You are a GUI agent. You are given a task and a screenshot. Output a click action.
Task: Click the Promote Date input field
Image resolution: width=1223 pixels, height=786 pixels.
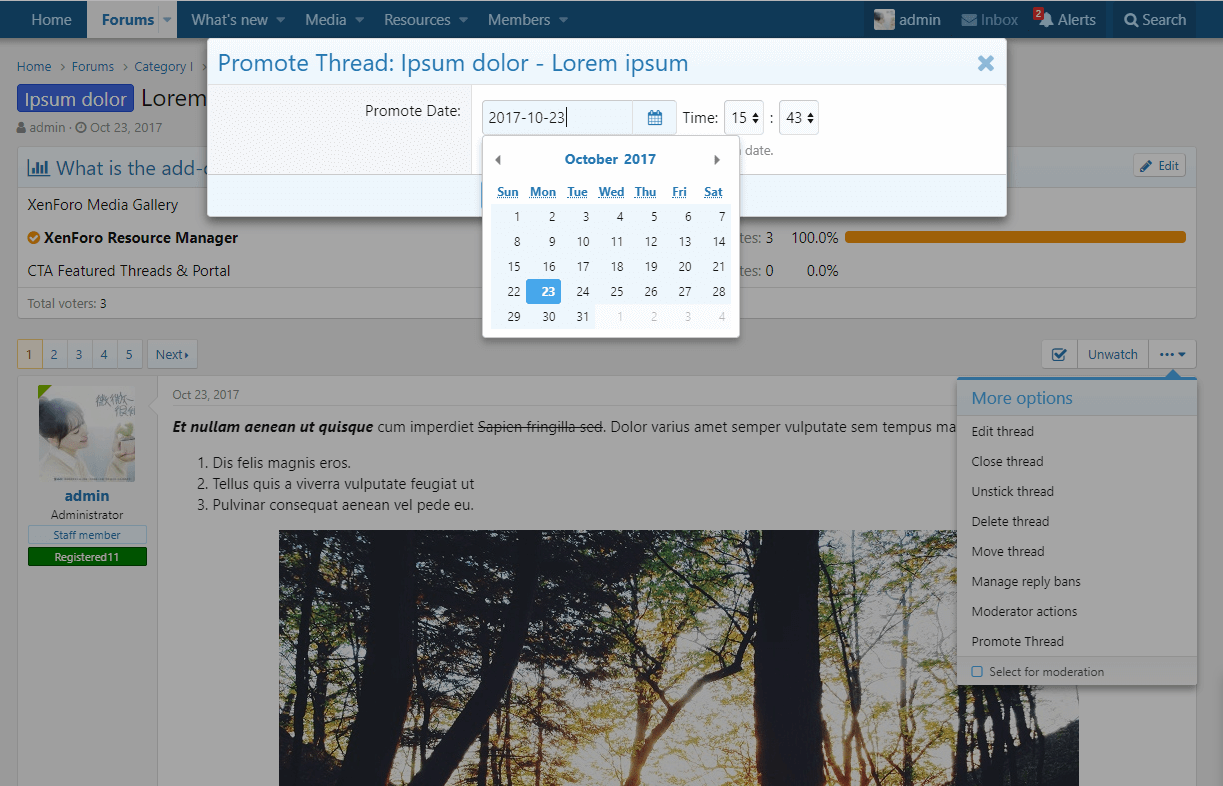coord(557,118)
